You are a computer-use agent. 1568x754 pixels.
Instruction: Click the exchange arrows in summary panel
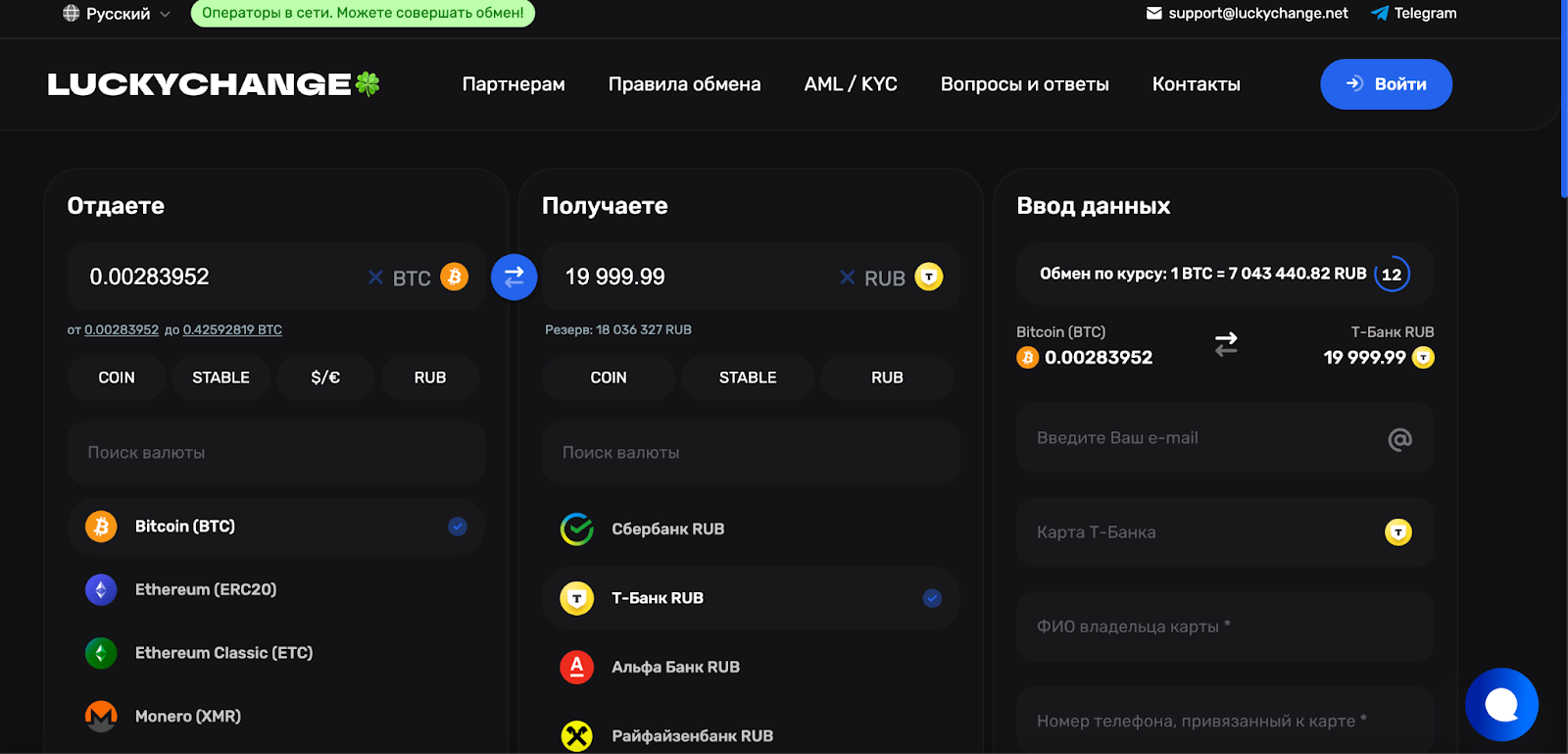pos(1226,344)
